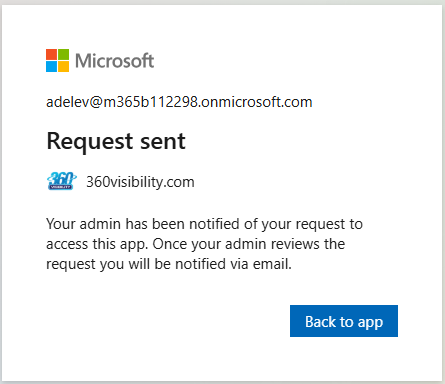The height and width of the screenshot is (384, 445).
Task: Click the word sent in heading
Action: pyautogui.click(x=163, y=142)
